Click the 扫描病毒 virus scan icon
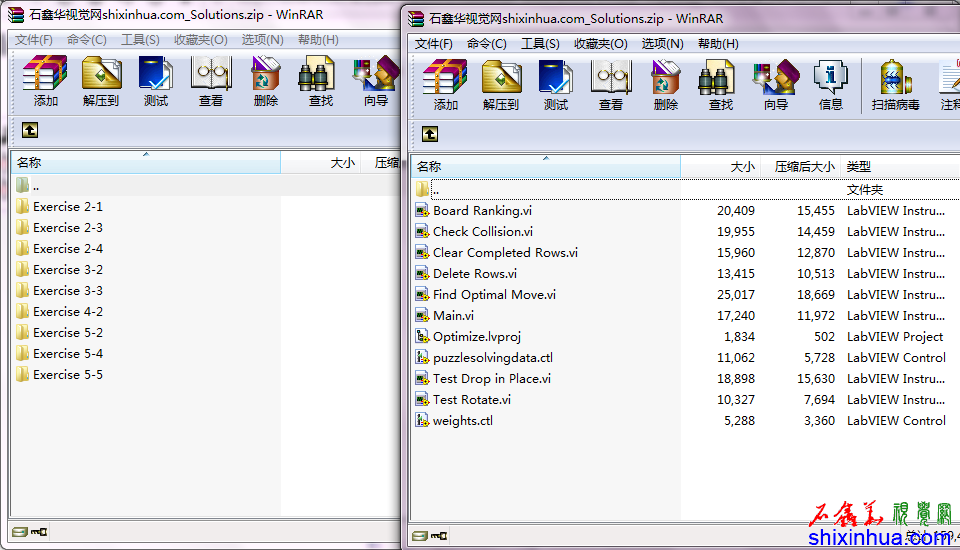The image size is (960, 550). [x=894, y=84]
